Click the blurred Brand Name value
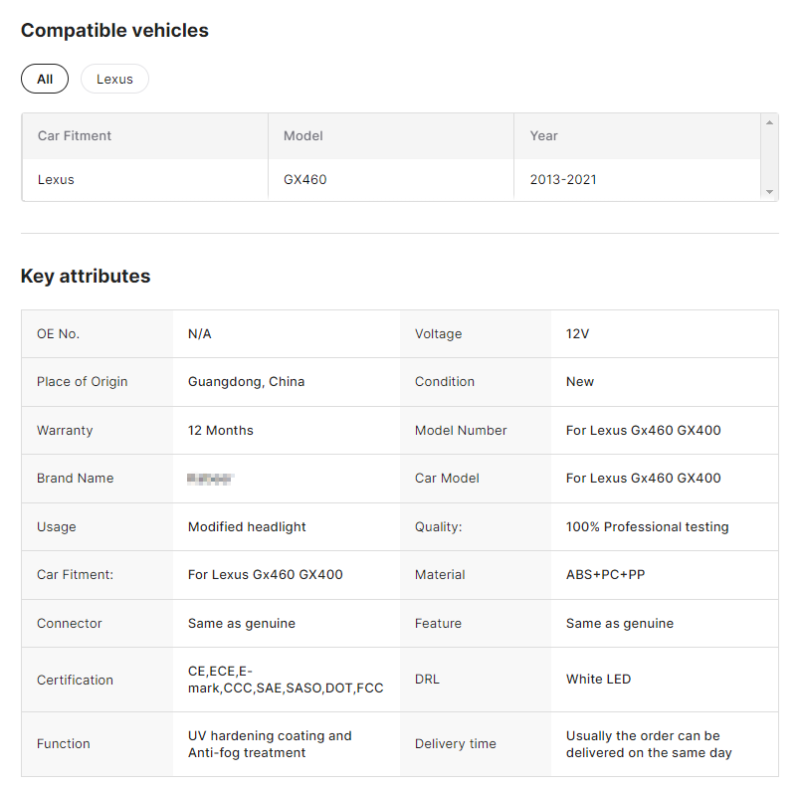The height and width of the screenshot is (787, 800). click(210, 478)
